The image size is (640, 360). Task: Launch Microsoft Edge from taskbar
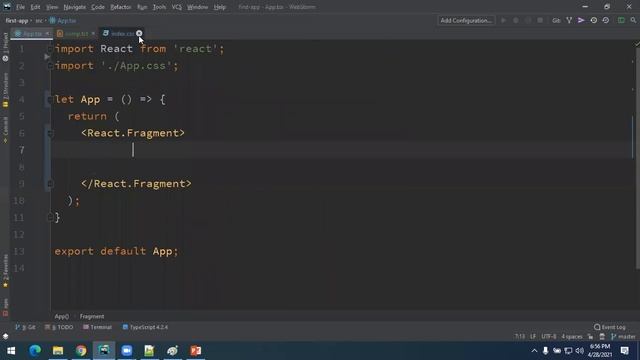[35, 351]
